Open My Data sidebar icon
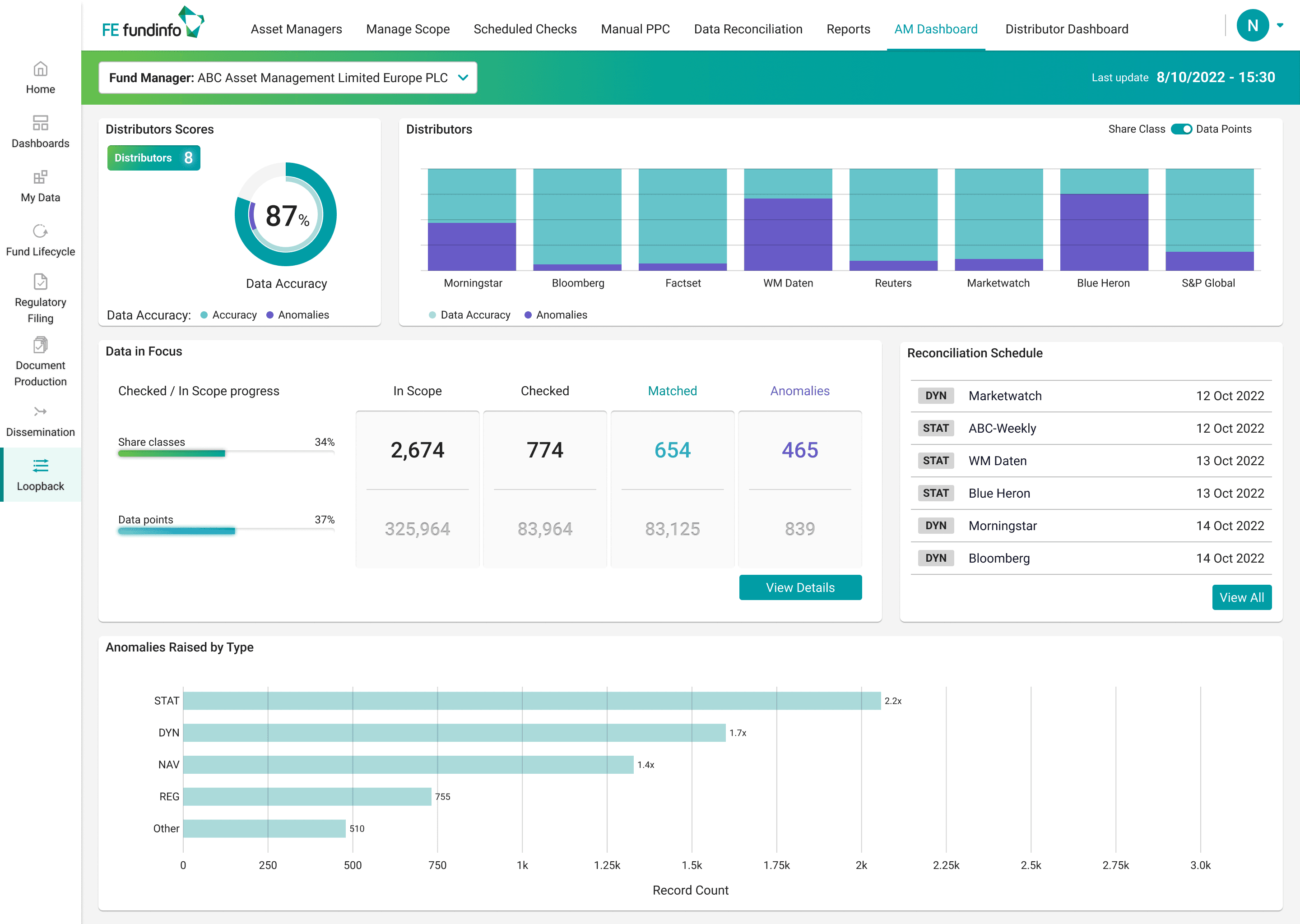 click(x=40, y=177)
